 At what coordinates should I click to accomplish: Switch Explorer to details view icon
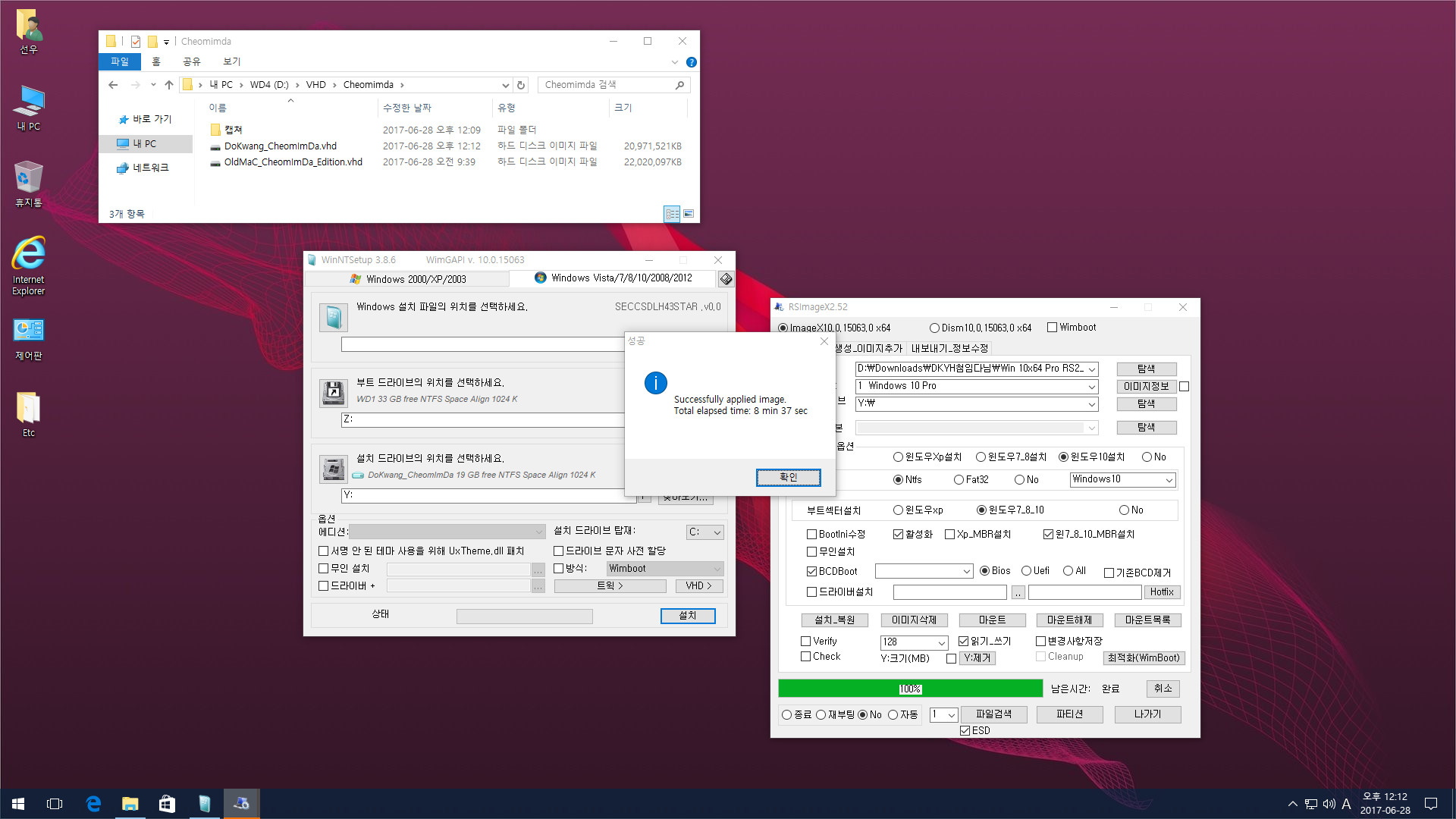[672, 214]
